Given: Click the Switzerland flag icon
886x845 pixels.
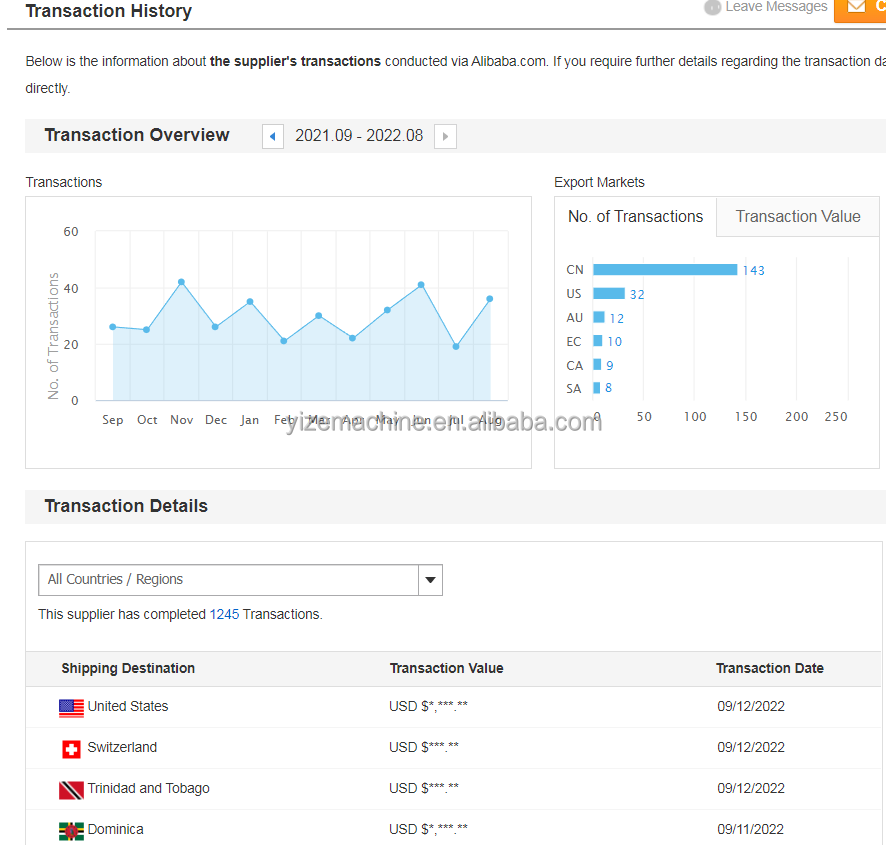Looking at the screenshot, I should click(71, 749).
